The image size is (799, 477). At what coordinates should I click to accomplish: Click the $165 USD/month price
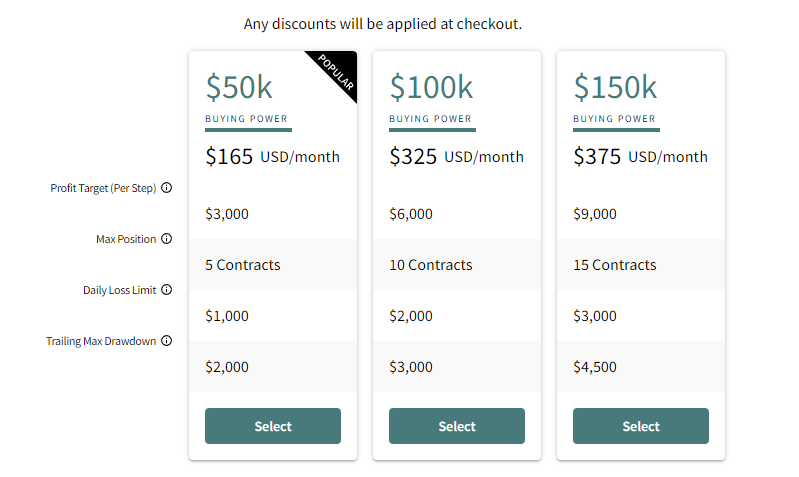pyautogui.click(x=272, y=157)
